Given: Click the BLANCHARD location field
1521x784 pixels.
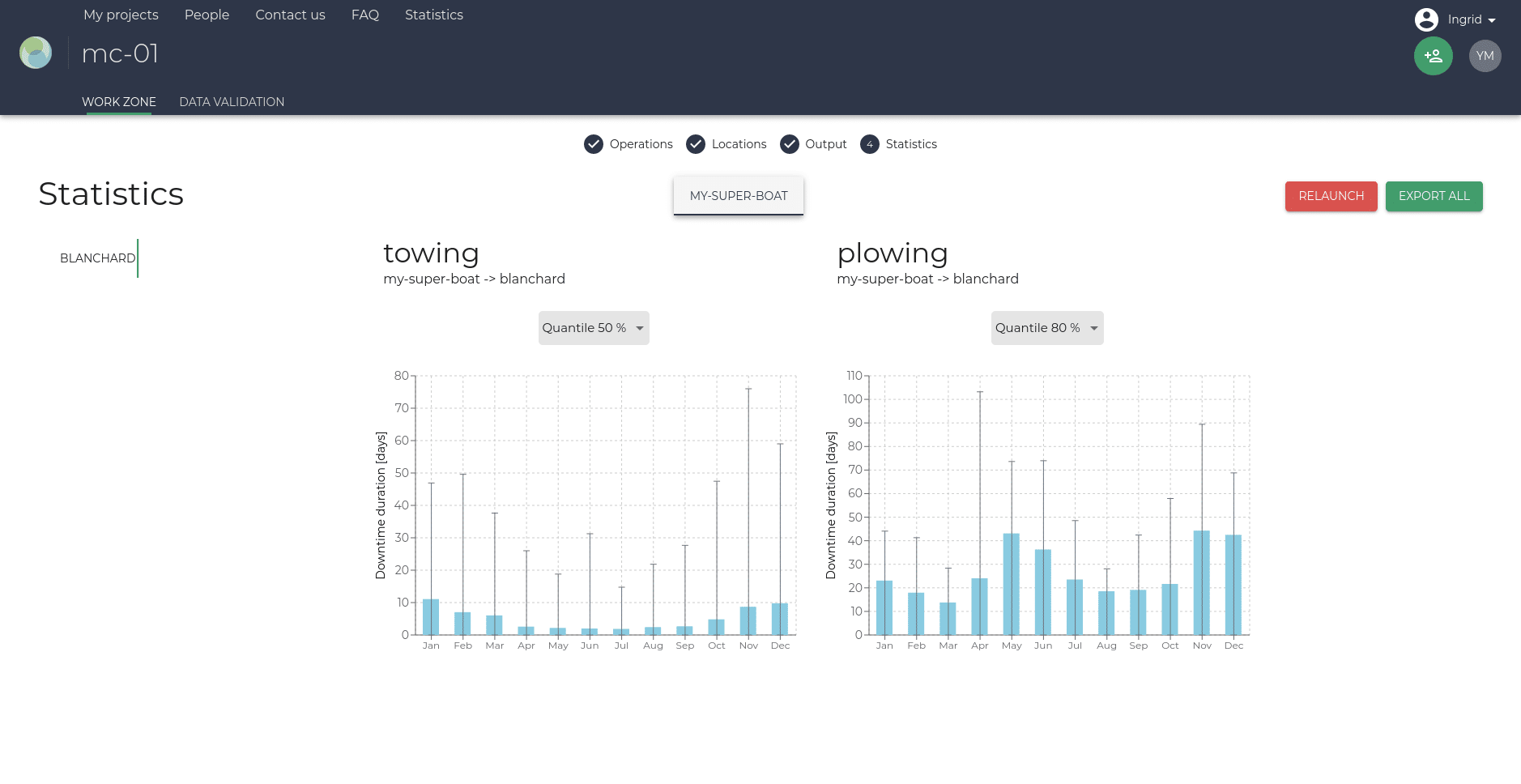Looking at the screenshot, I should point(97,258).
